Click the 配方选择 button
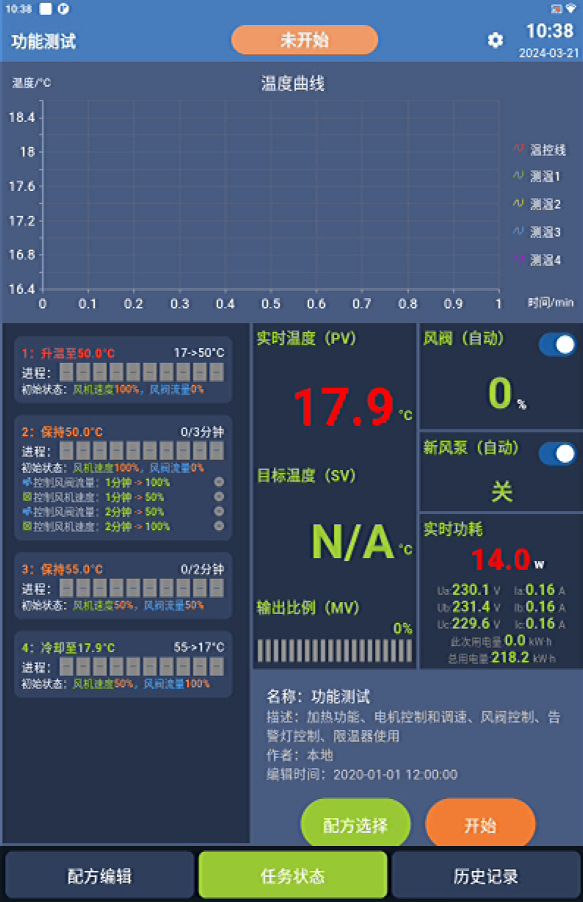583x902 pixels. (x=356, y=825)
